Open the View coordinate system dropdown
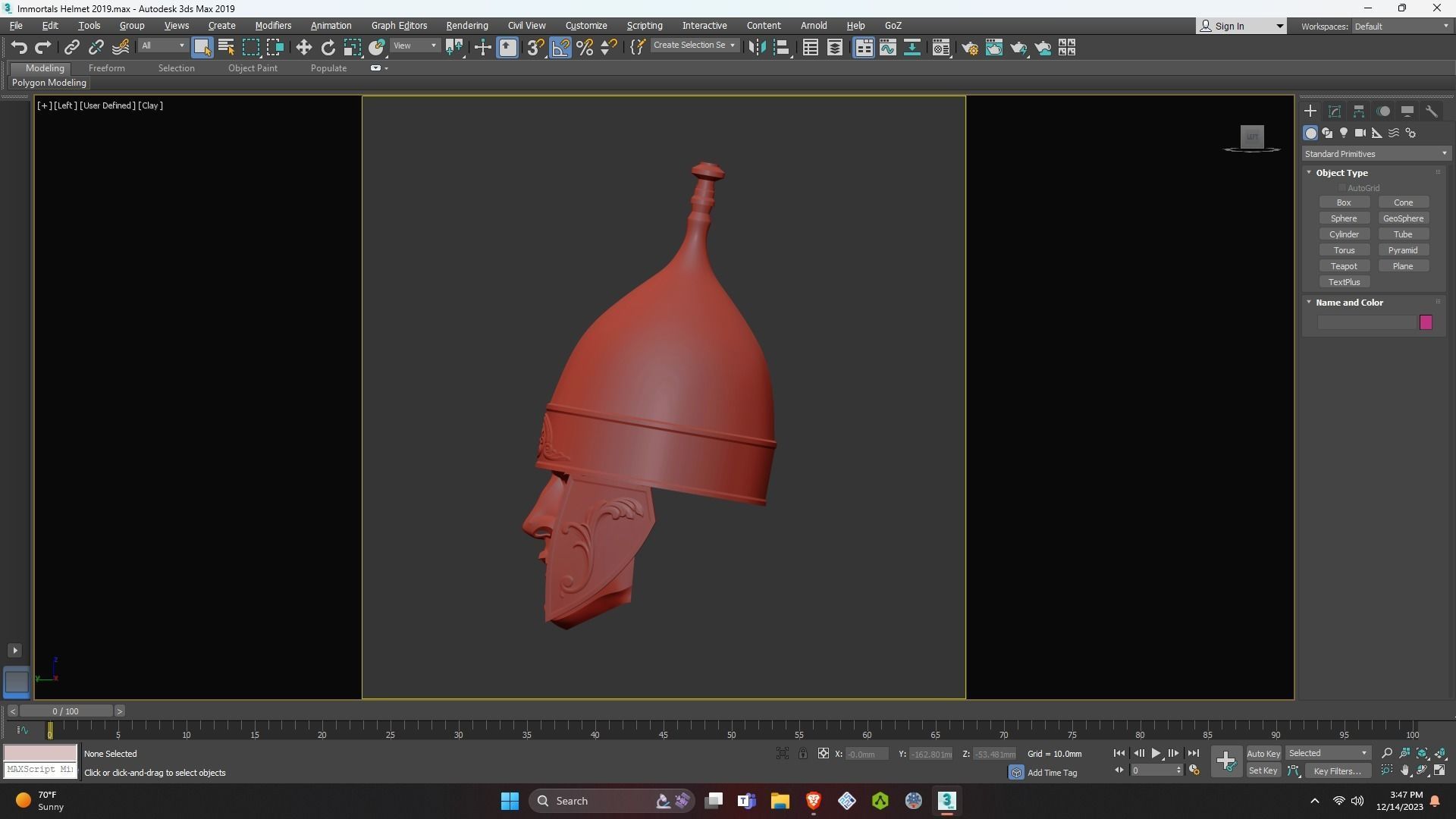 point(415,46)
